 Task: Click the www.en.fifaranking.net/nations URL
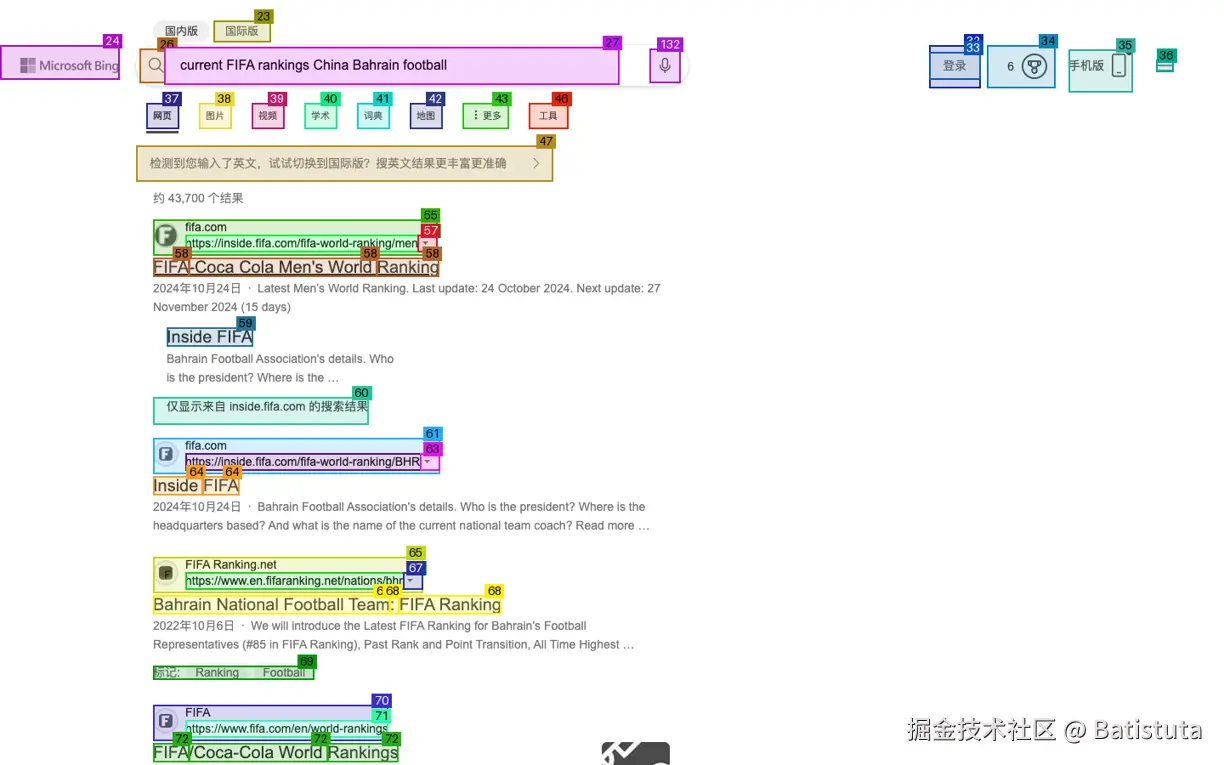(295, 581)
